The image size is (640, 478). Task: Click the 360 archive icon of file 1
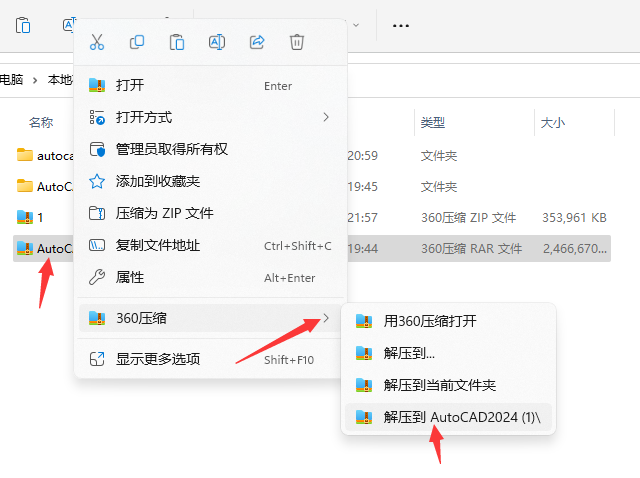click(x=25, y=217)
